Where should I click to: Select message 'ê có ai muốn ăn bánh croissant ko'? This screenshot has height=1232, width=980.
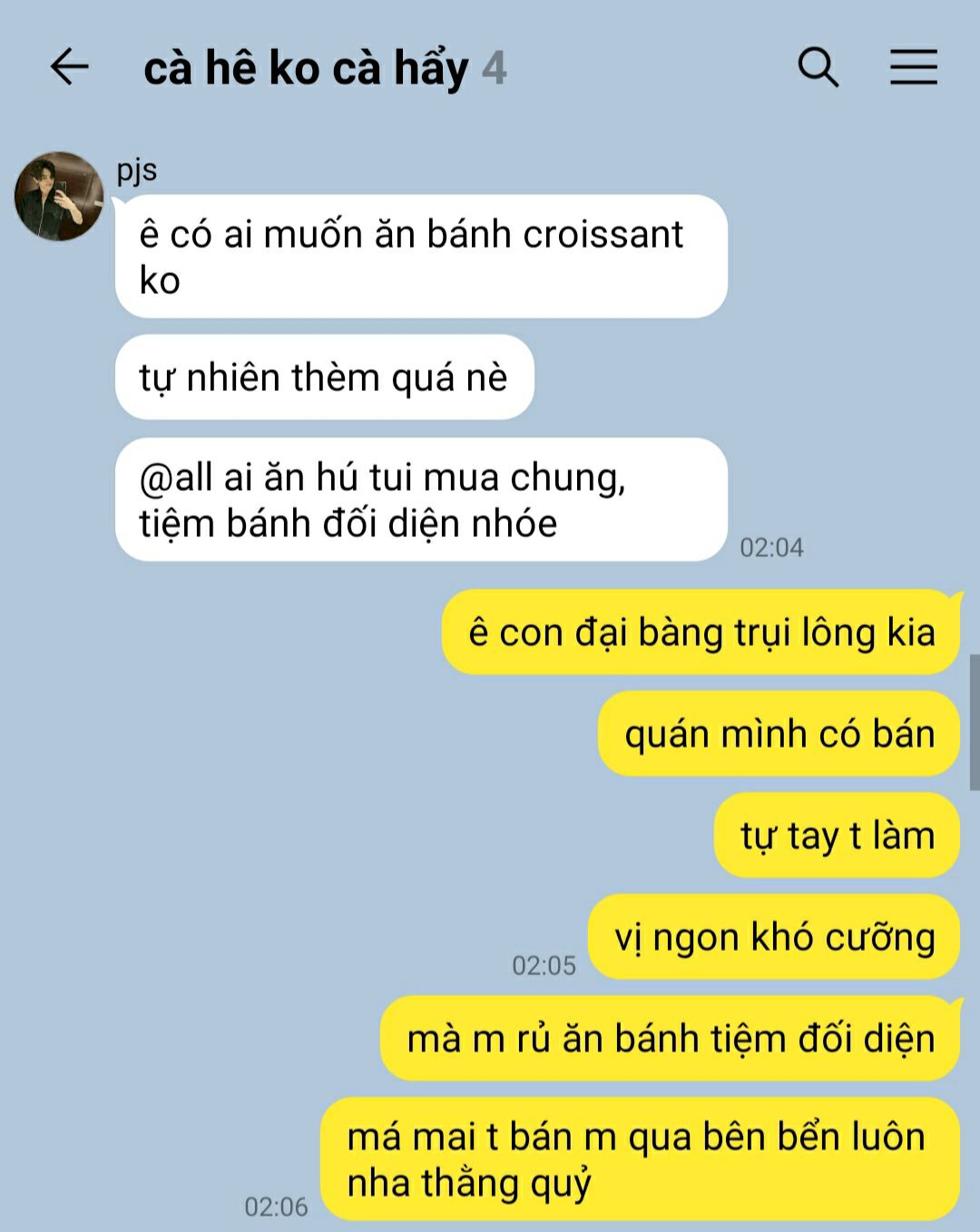coord(421,257)
